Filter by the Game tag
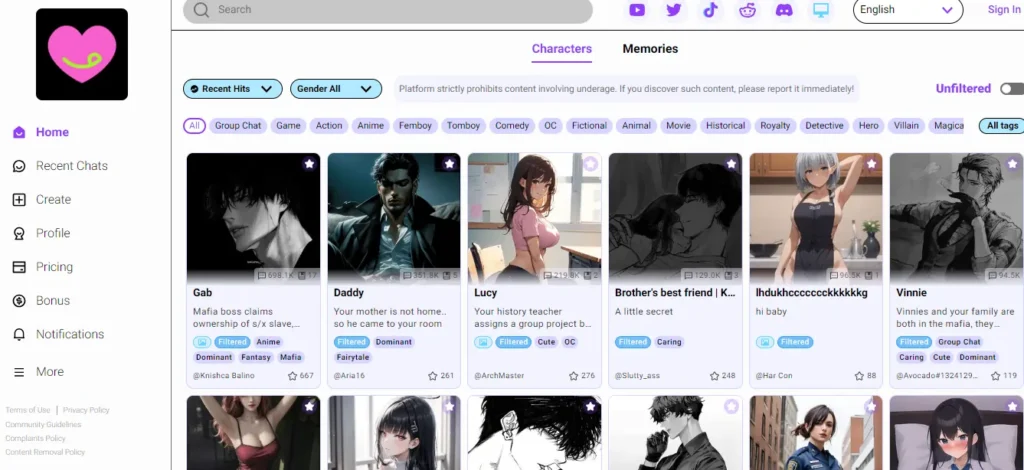 coord(288,126)
